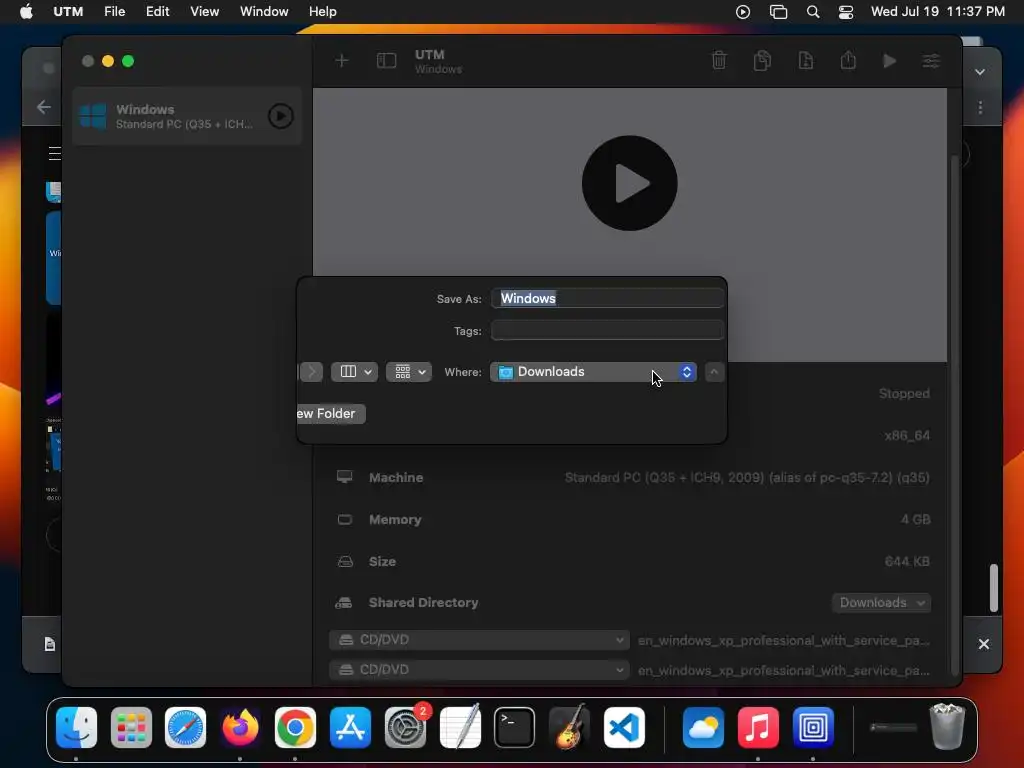Open the Weather app from the Dock
This screenshot has height=768, width=1024.
(x=703, y=727)
